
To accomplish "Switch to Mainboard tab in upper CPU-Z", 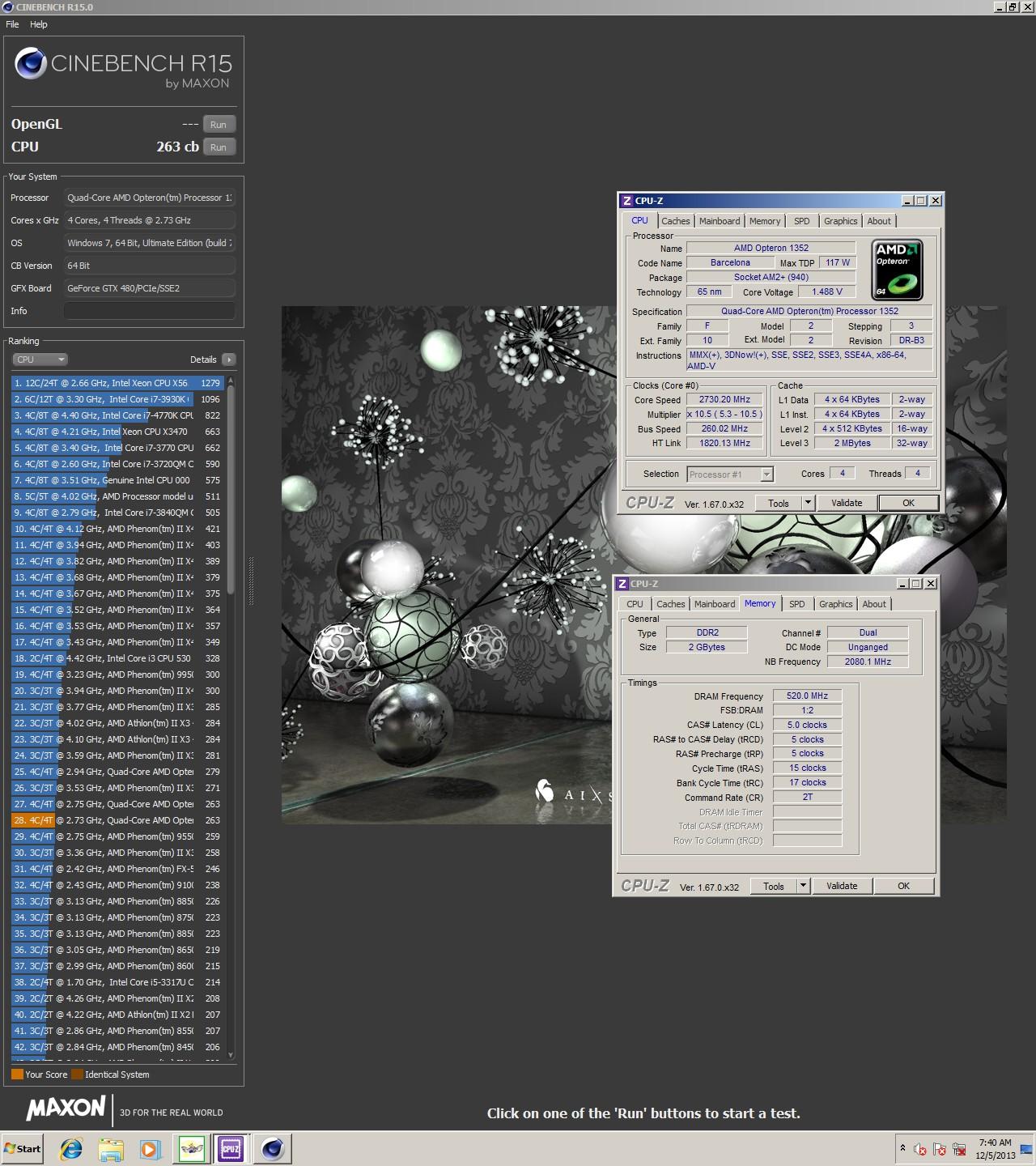I will tap(720, 221).
